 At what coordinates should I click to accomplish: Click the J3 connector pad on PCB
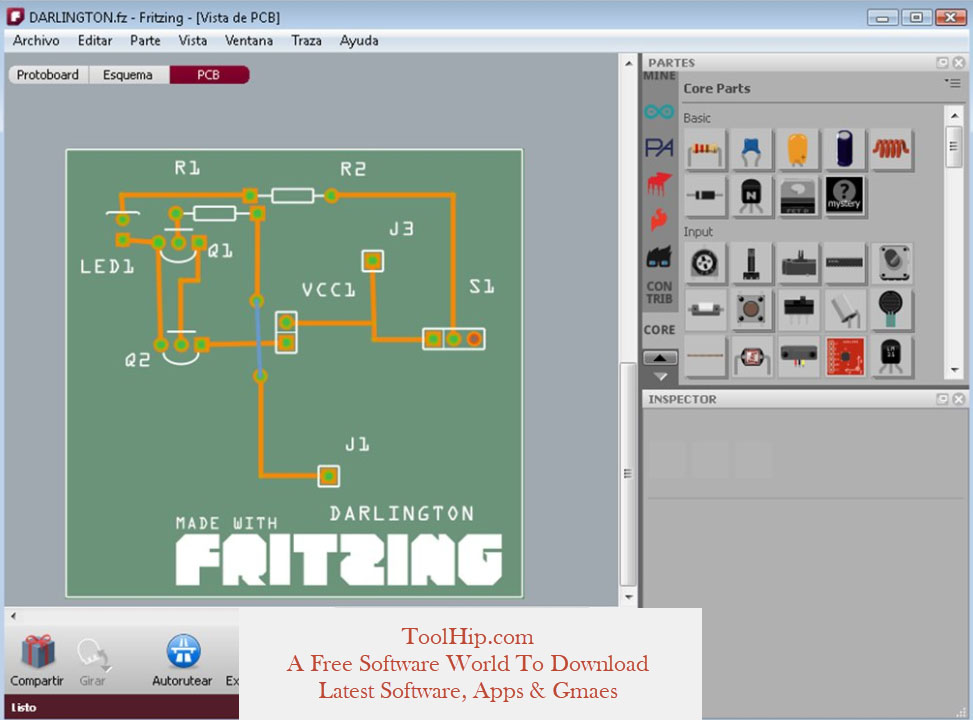coord(372,261)
